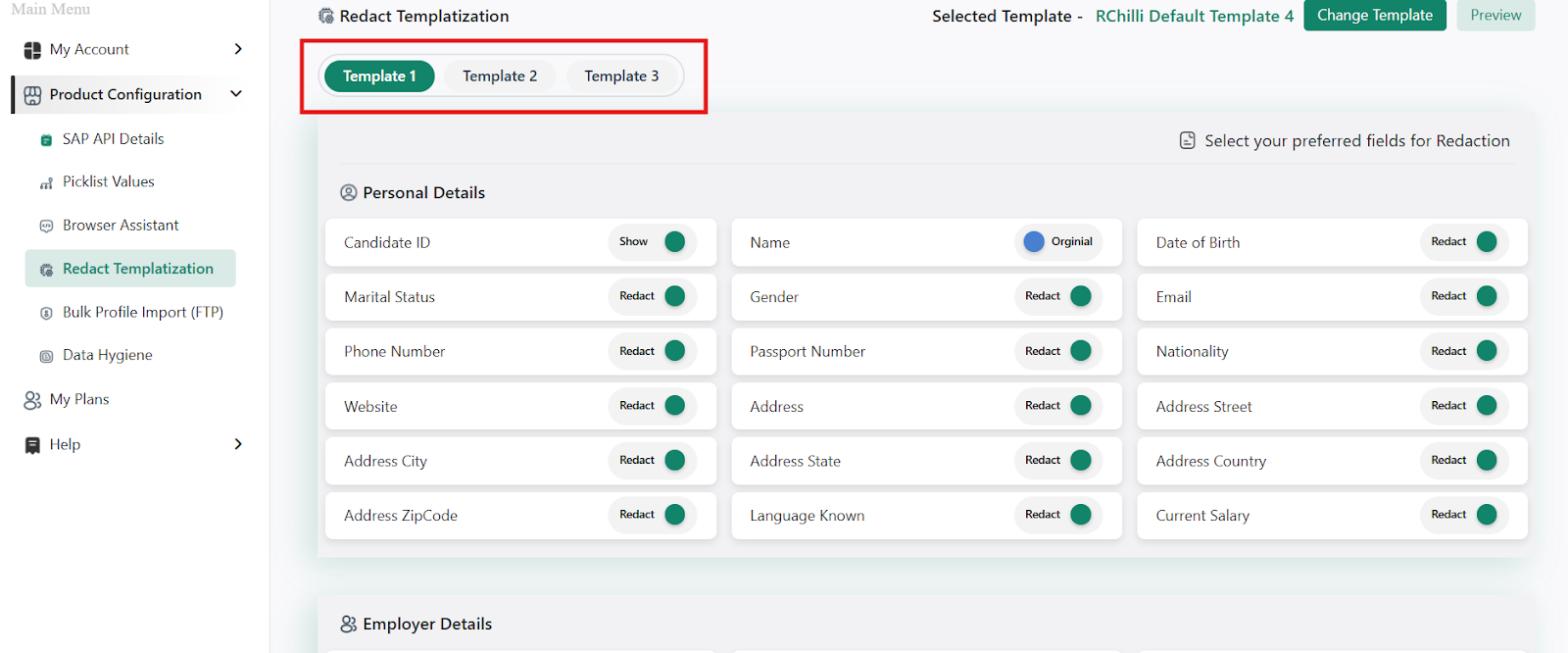Click the My Account grid icon
This screenshot has height=653, width=1568.
(32, 50)
